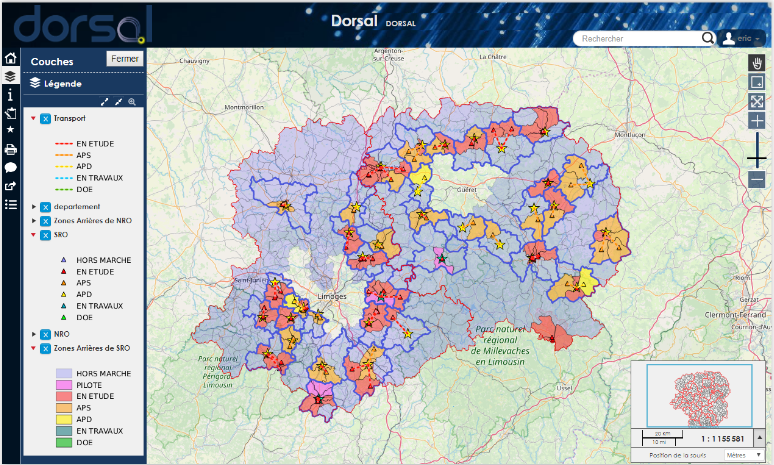Click the print icon in sidebar
The height and width of the screenshot is (465, 774).
pos(10,149)
